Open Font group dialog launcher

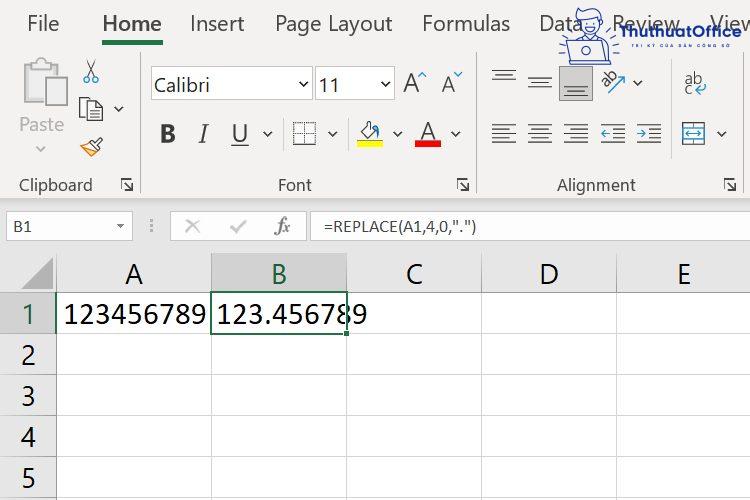click(x=463, y=185)
